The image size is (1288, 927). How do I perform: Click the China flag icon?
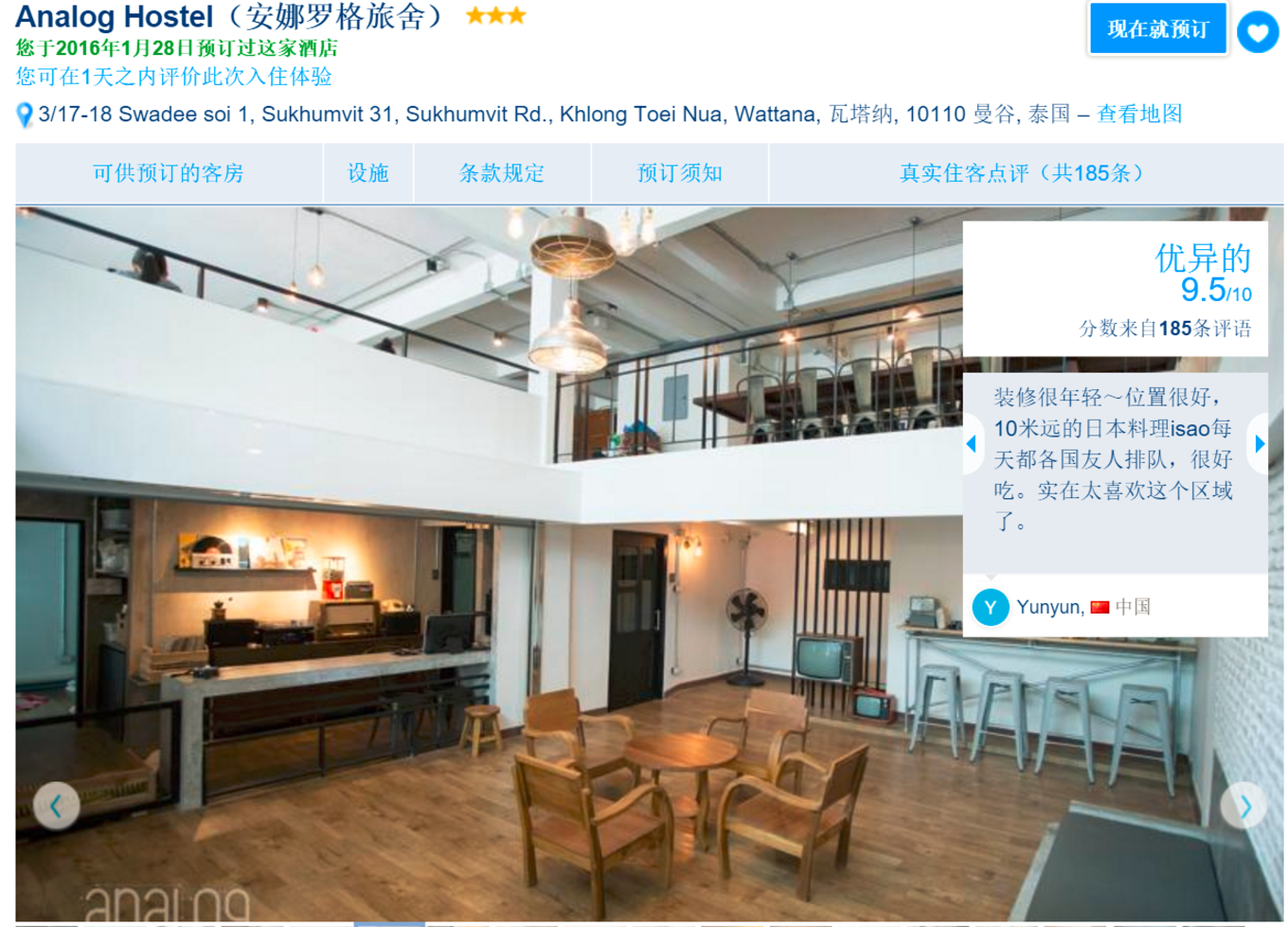coord(1100,607)
